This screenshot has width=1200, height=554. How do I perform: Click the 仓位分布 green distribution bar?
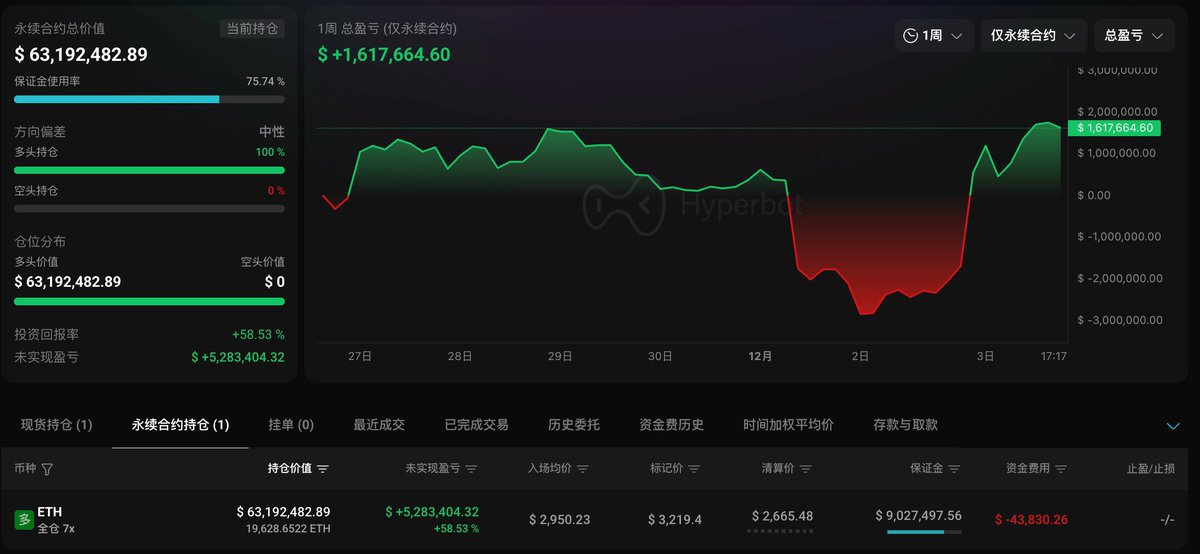pyautogui.click(x=149, y=301)
